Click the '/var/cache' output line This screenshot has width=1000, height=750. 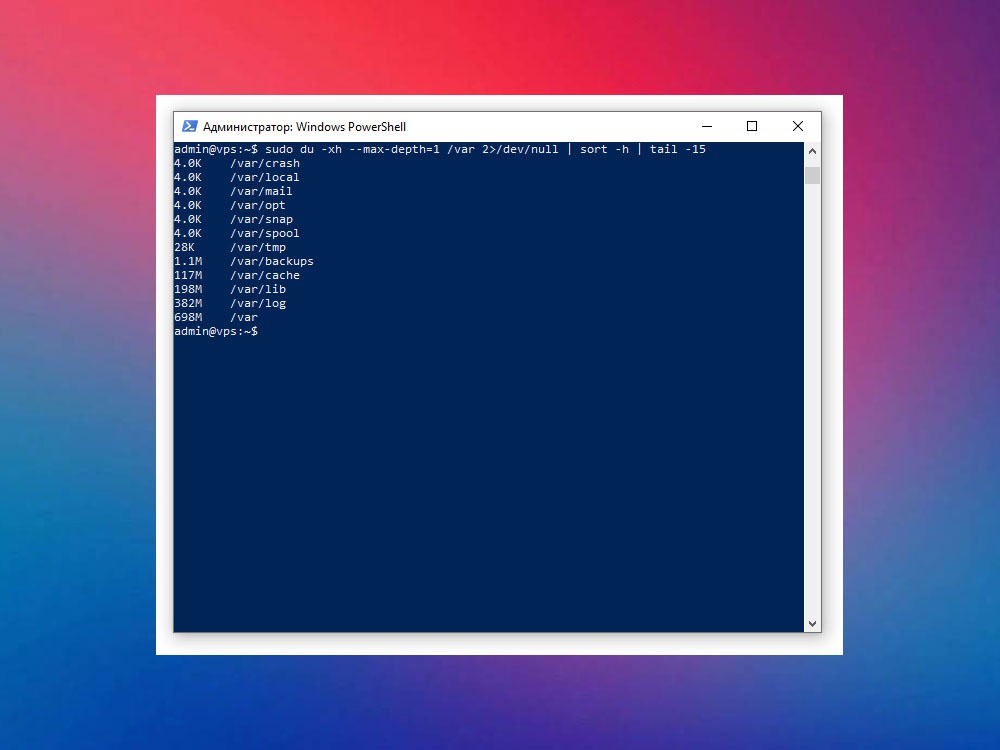pos(237,276)
